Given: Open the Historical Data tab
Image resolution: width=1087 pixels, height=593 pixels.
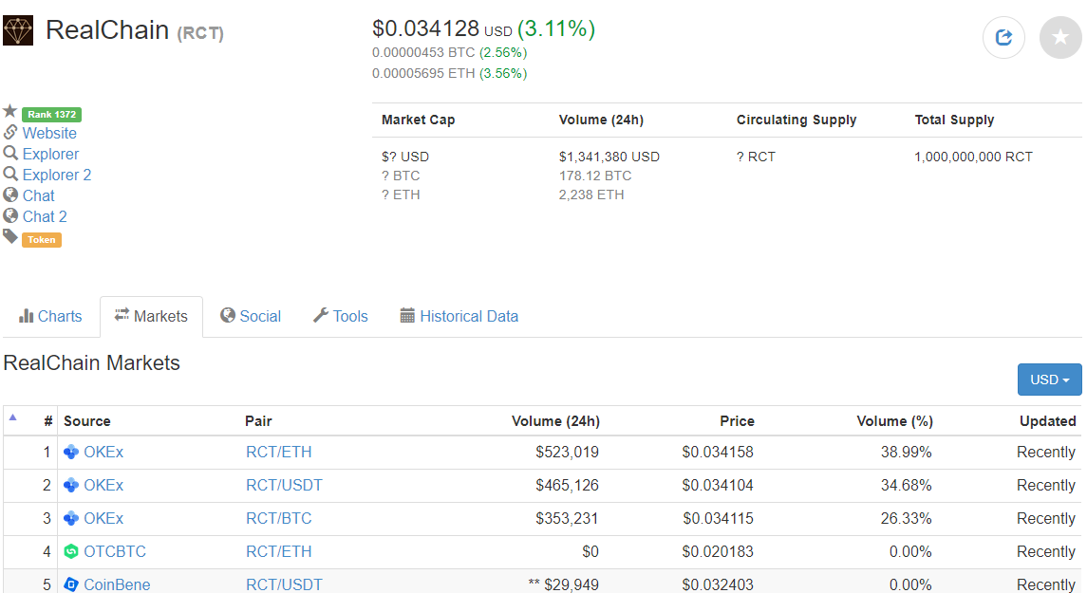Looking at the screenshot, I should pyautogui.click(x=459, y=316).
